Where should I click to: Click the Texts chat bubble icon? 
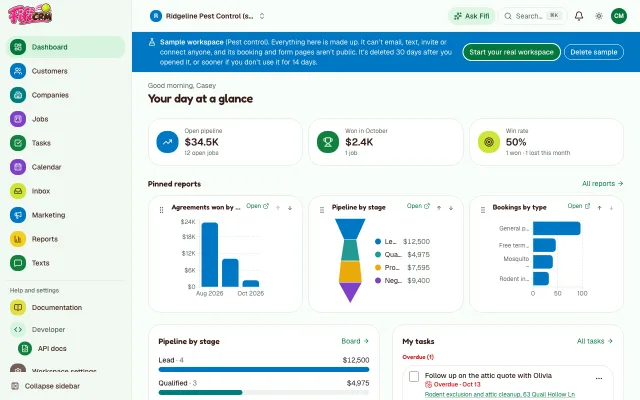tap(18, 263)
